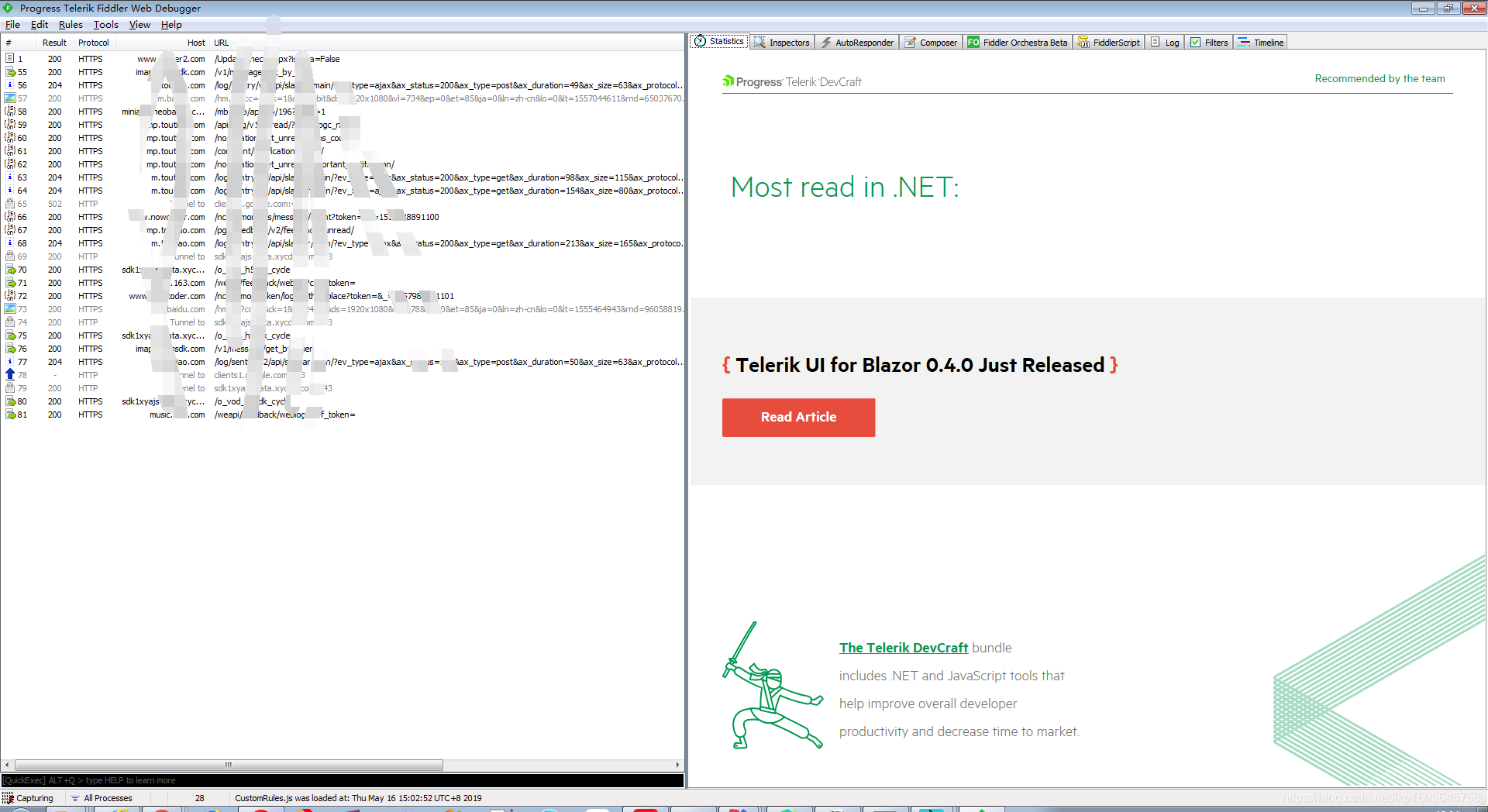Screen dimensions: 1488x812
Task: Click the Log tab document icon
Action: click(x=1156, y=43)
